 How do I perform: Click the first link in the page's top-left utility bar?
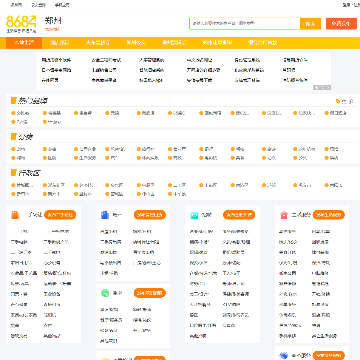(16, 5)
